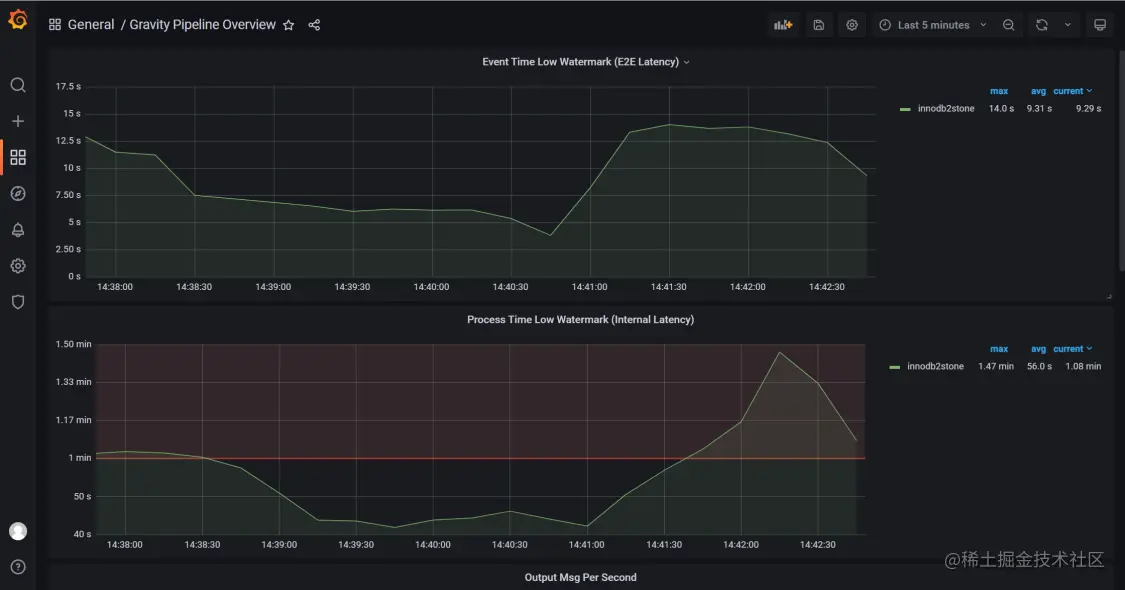
Task: Click the Gravity Pipeline Overview title
Action: click(x=202, y=24)
